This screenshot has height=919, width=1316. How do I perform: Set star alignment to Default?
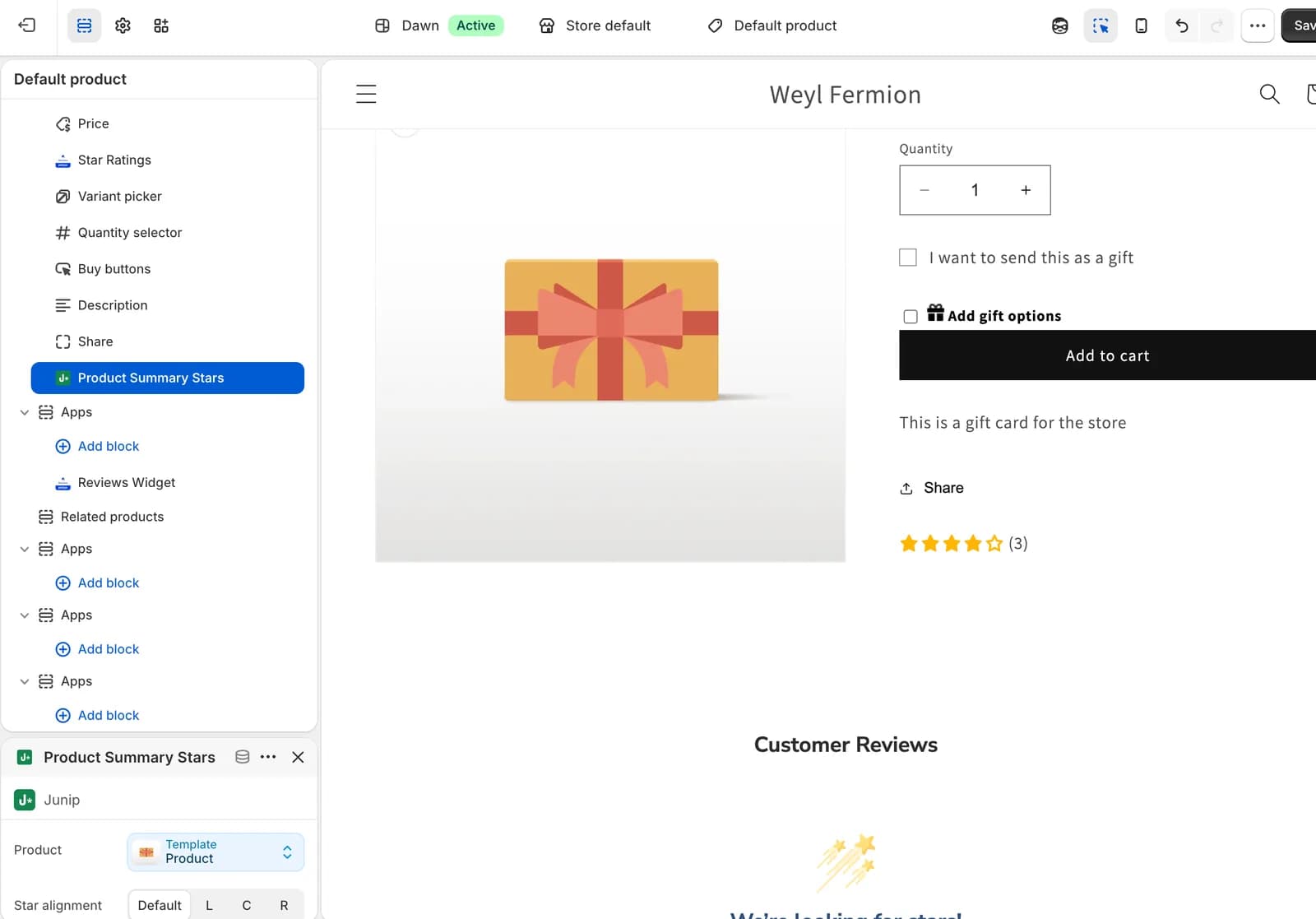click(160, 905)
